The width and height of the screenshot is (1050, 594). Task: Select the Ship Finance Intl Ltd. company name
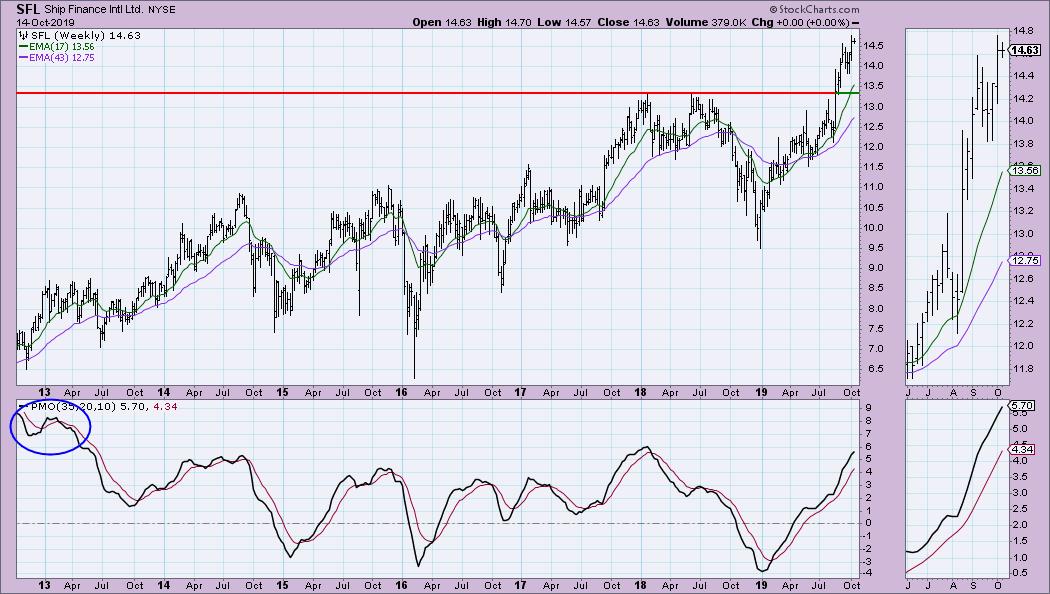click(94, 10)
